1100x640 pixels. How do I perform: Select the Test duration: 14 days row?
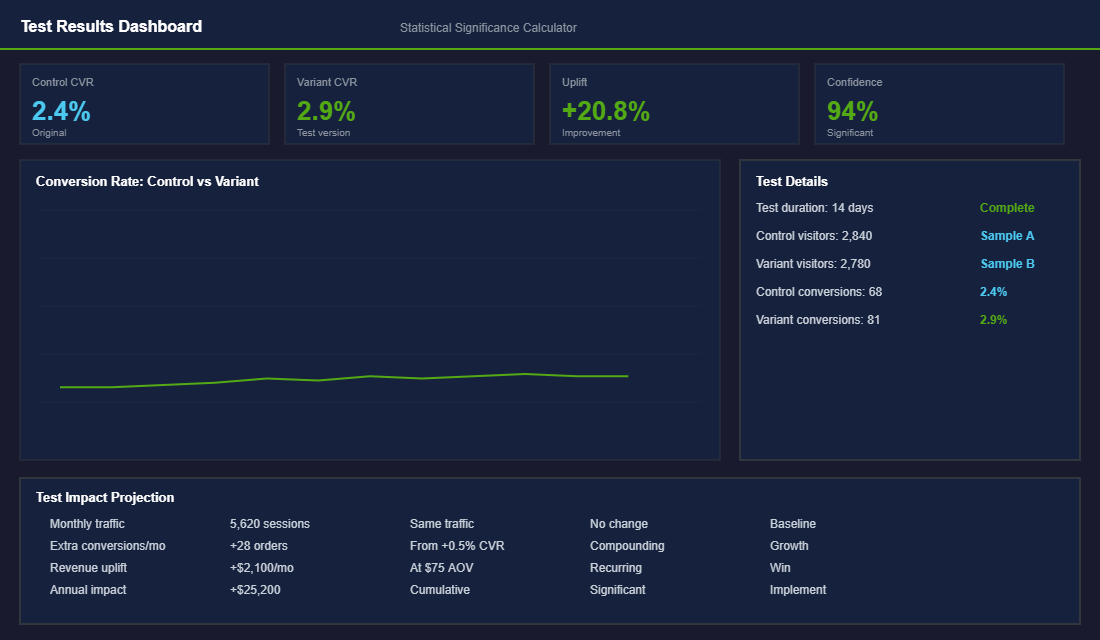(x=815, y=207)
